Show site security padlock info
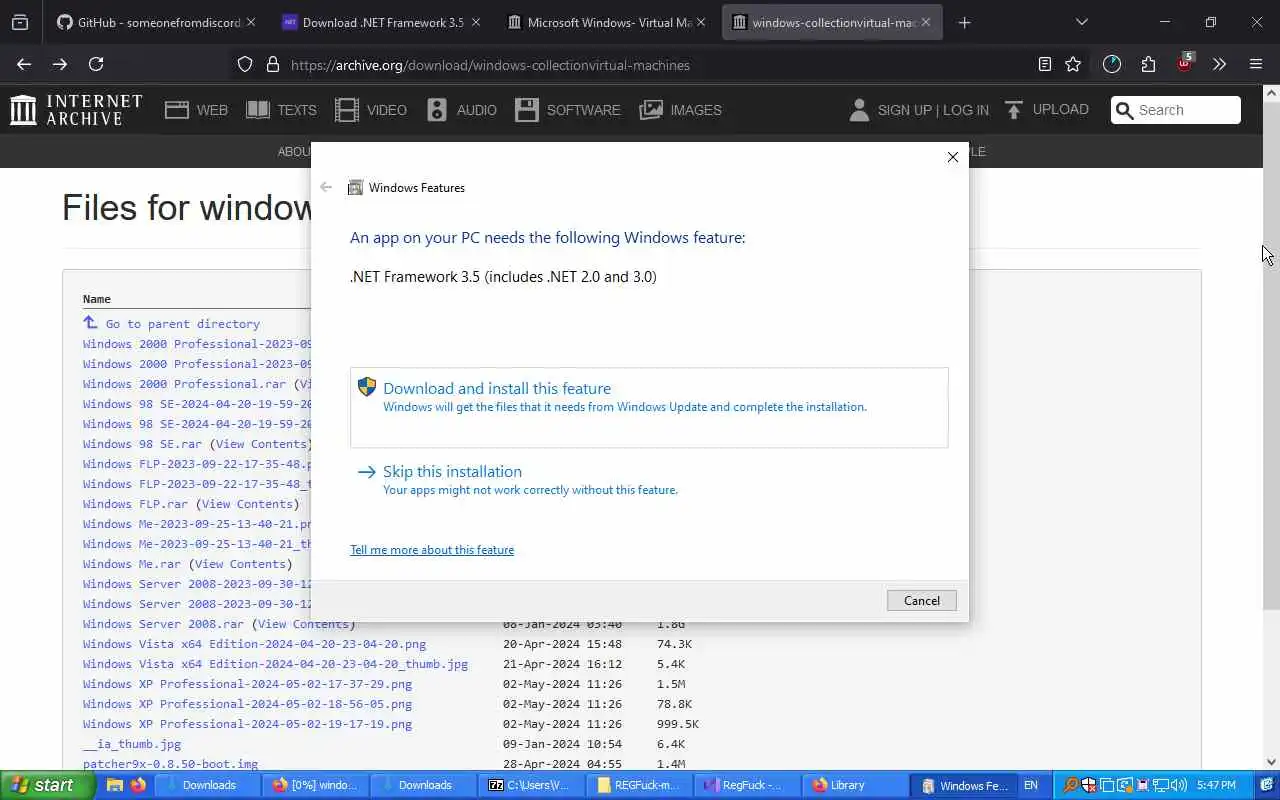 click(273, 65)
